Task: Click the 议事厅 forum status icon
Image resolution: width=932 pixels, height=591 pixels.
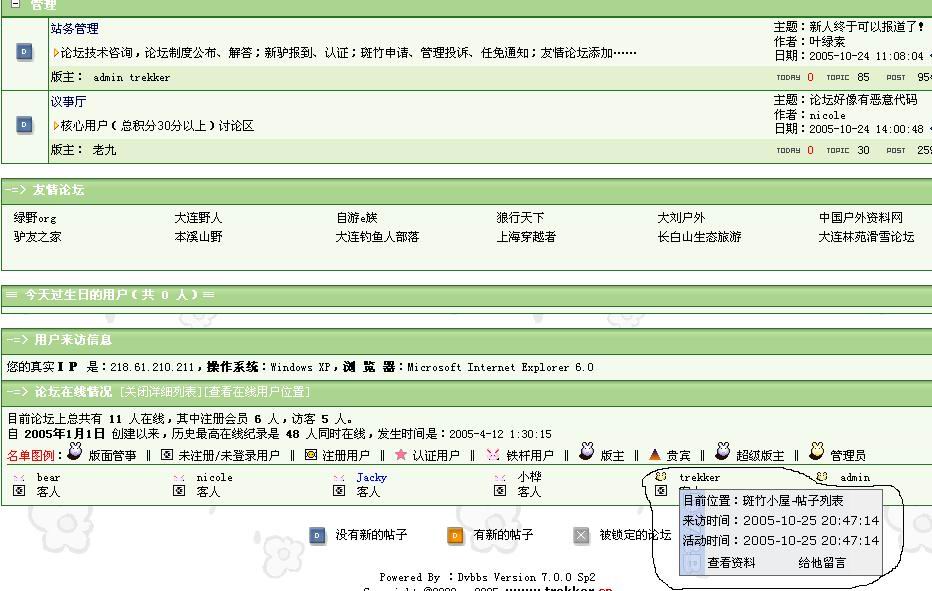Action: [25, 125]
